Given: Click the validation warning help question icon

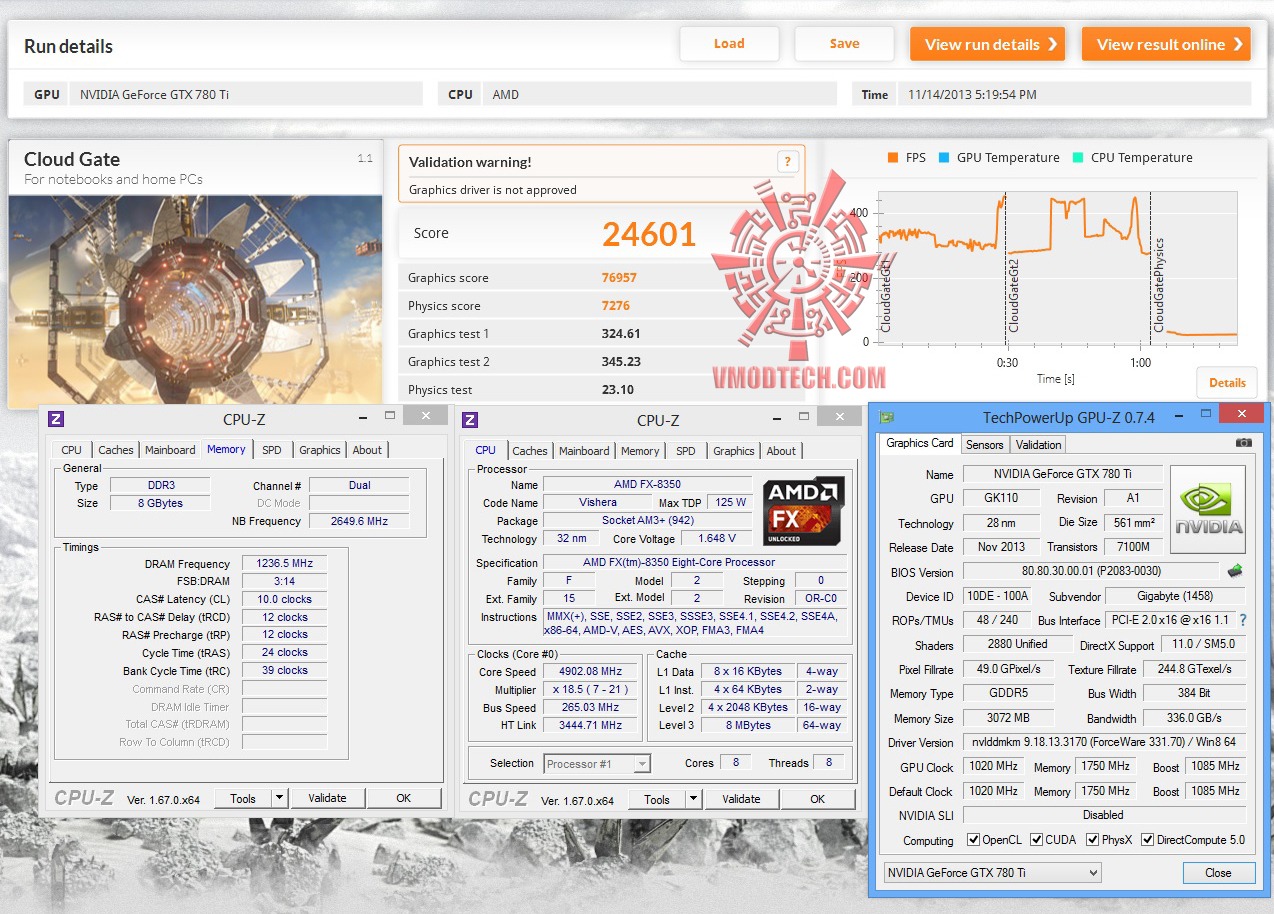Looking at the screenshot, I should tap(787, 162).
